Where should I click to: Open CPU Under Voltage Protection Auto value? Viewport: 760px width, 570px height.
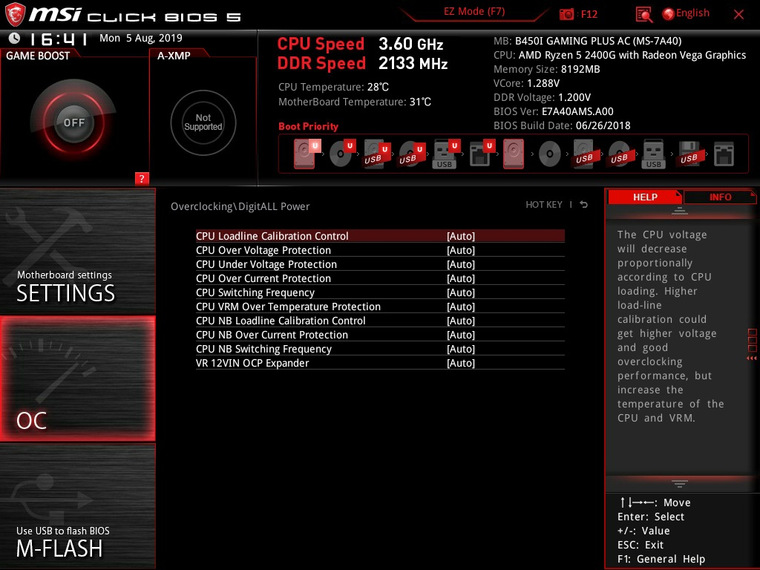coord(461,264)
